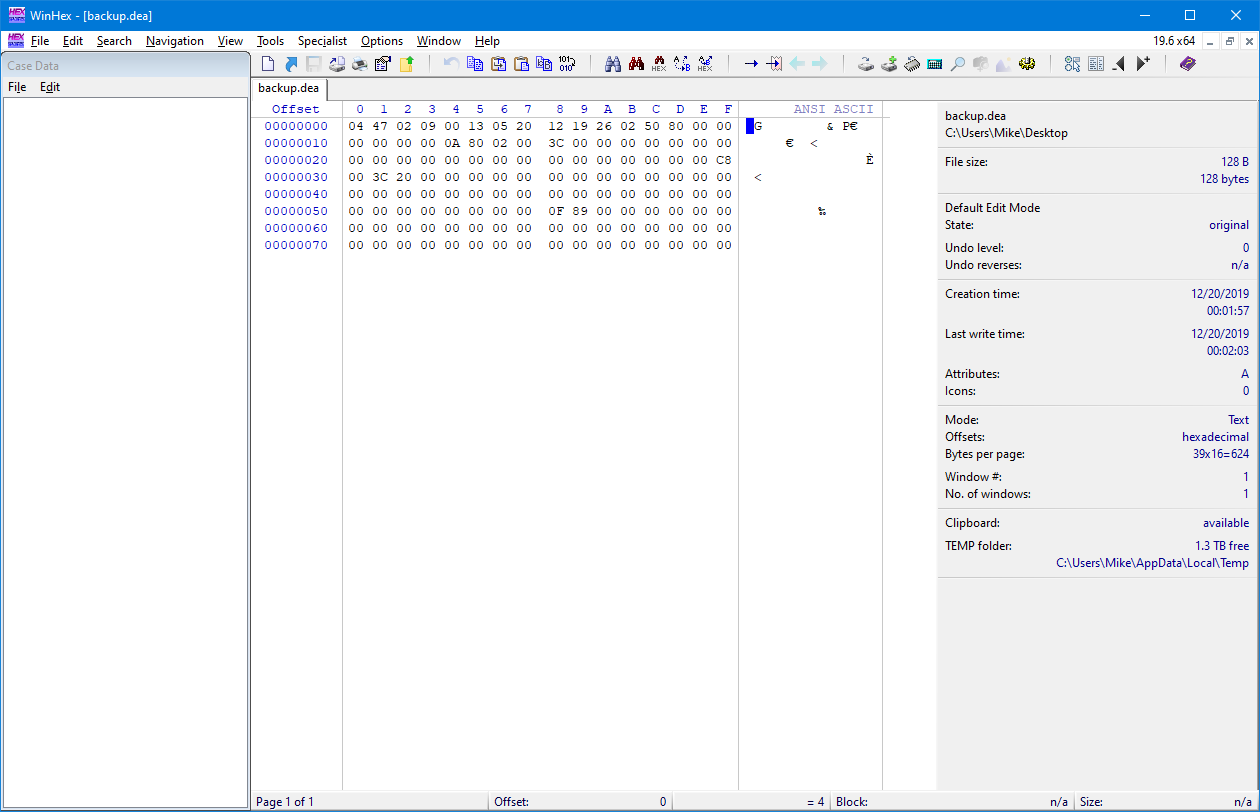The height and width of the screenshot is (812, 1260).
Task: Select offset row 00000030
Action: (x=296, y=177)
